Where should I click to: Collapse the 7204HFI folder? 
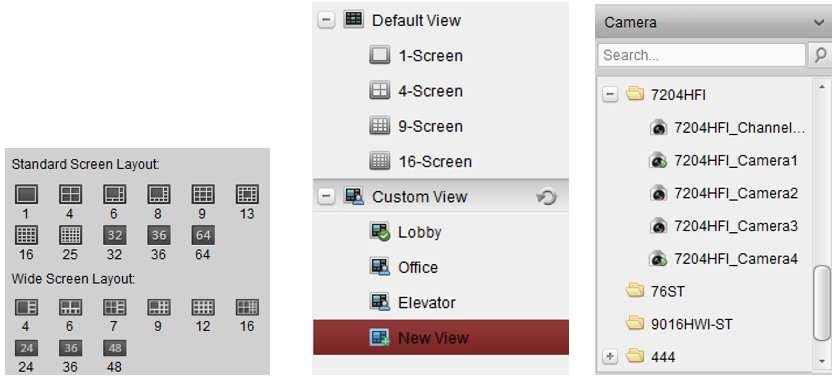tap(610, 95)
